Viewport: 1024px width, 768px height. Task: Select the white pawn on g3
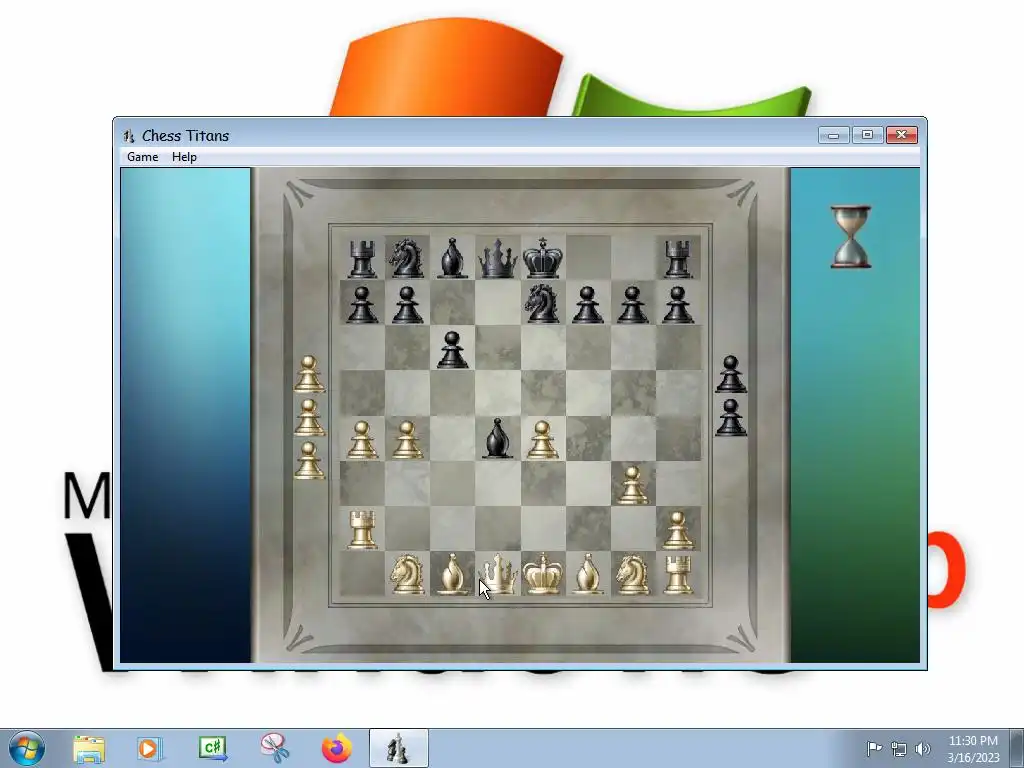(x=632, y=485)
